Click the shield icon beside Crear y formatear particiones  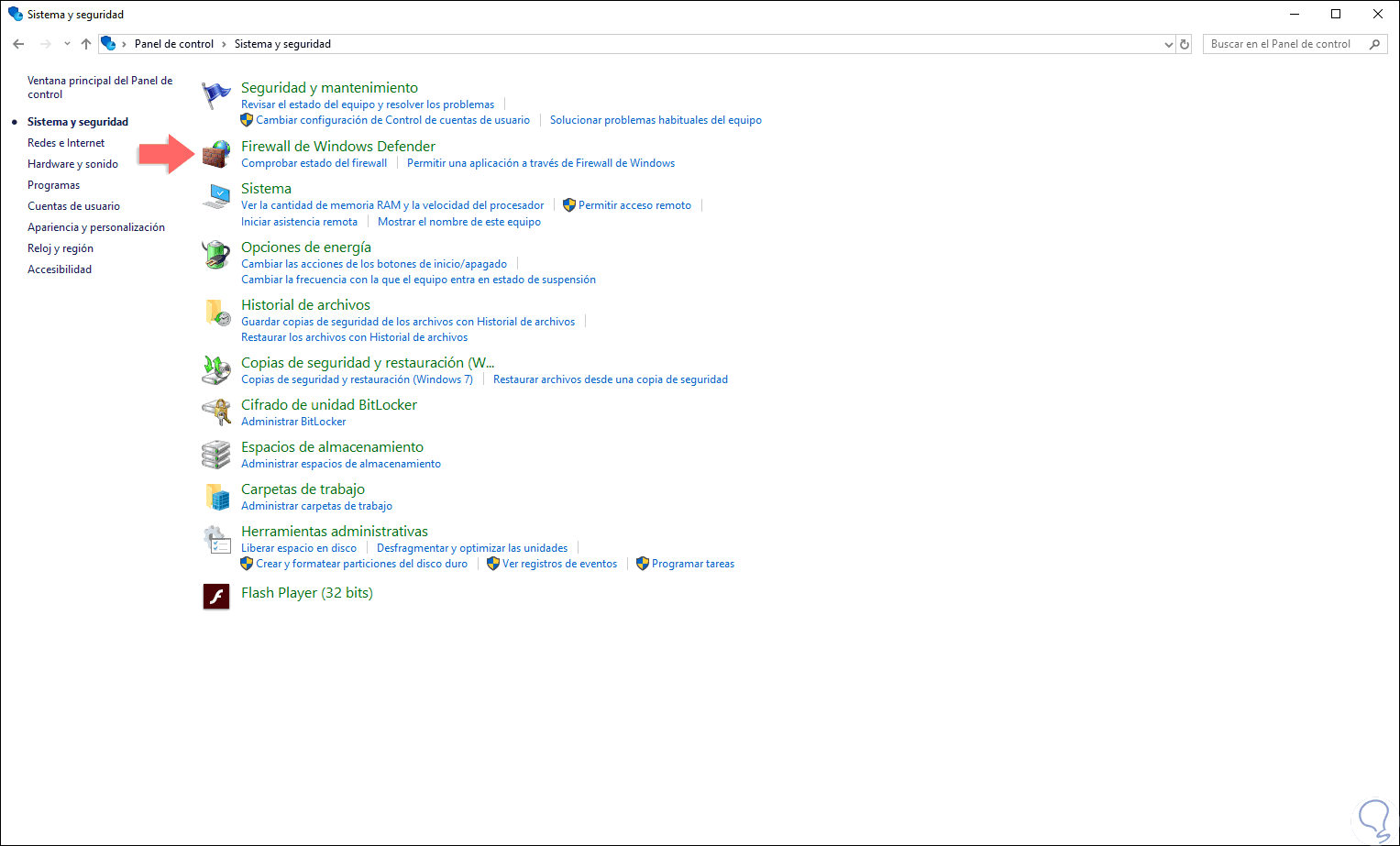tap(247, 564)
